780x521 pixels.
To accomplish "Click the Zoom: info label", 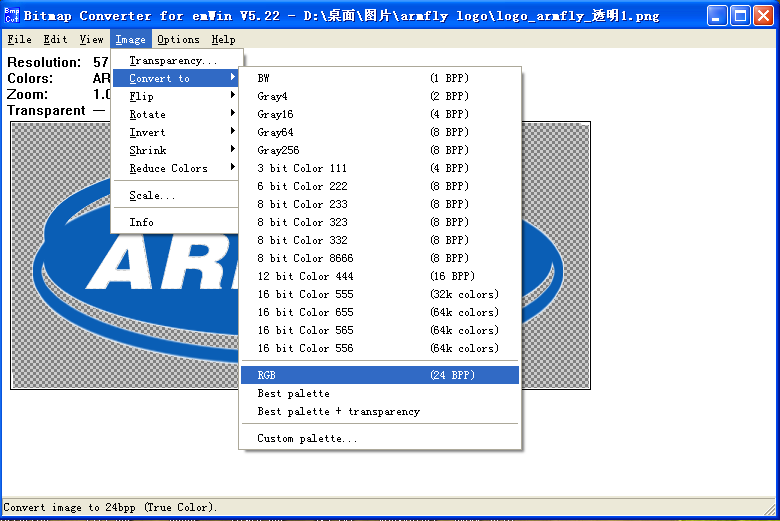I will coord(27,94).
